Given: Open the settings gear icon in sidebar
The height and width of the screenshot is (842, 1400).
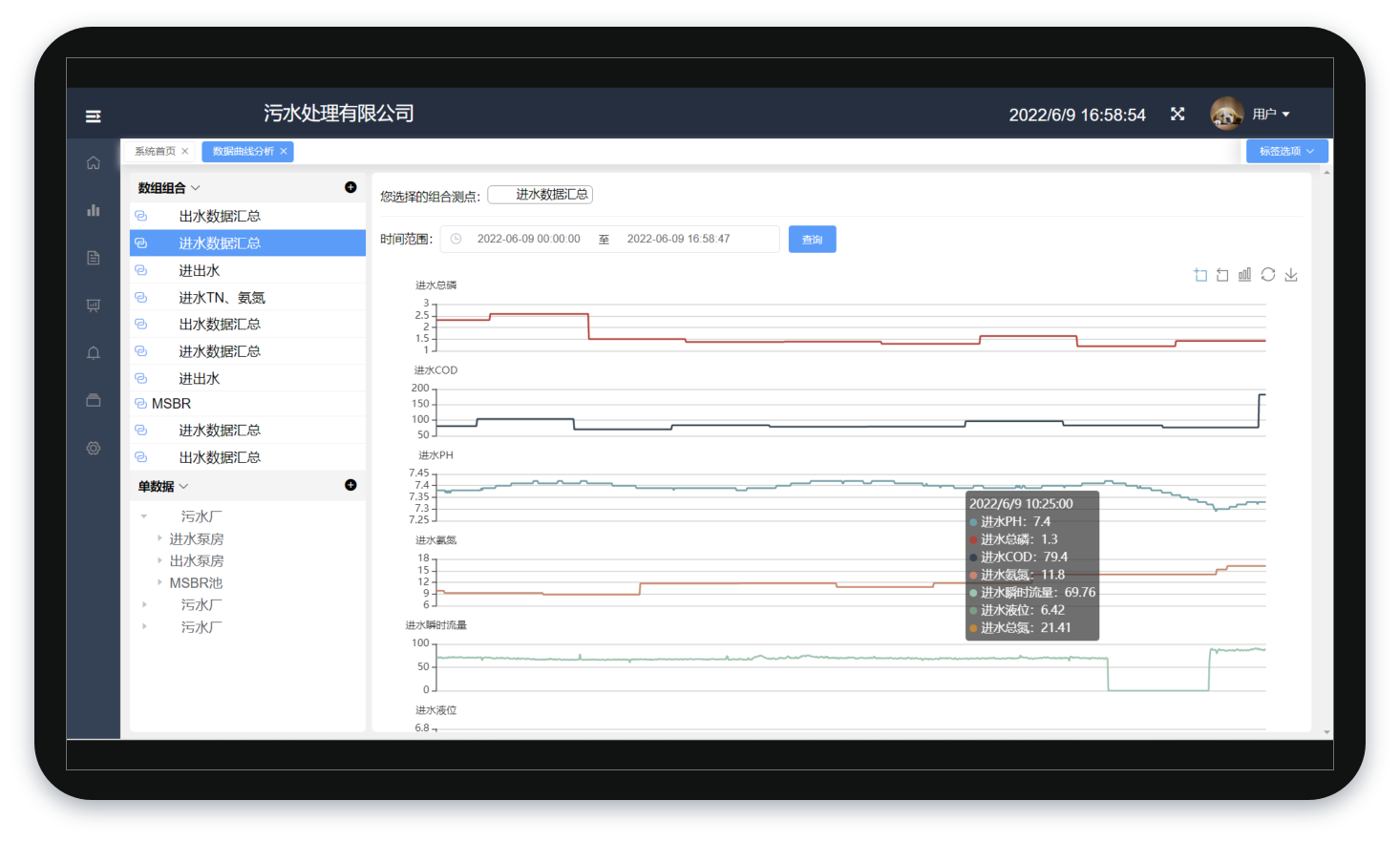Looking at the screenshot, I should coord(93,448).
